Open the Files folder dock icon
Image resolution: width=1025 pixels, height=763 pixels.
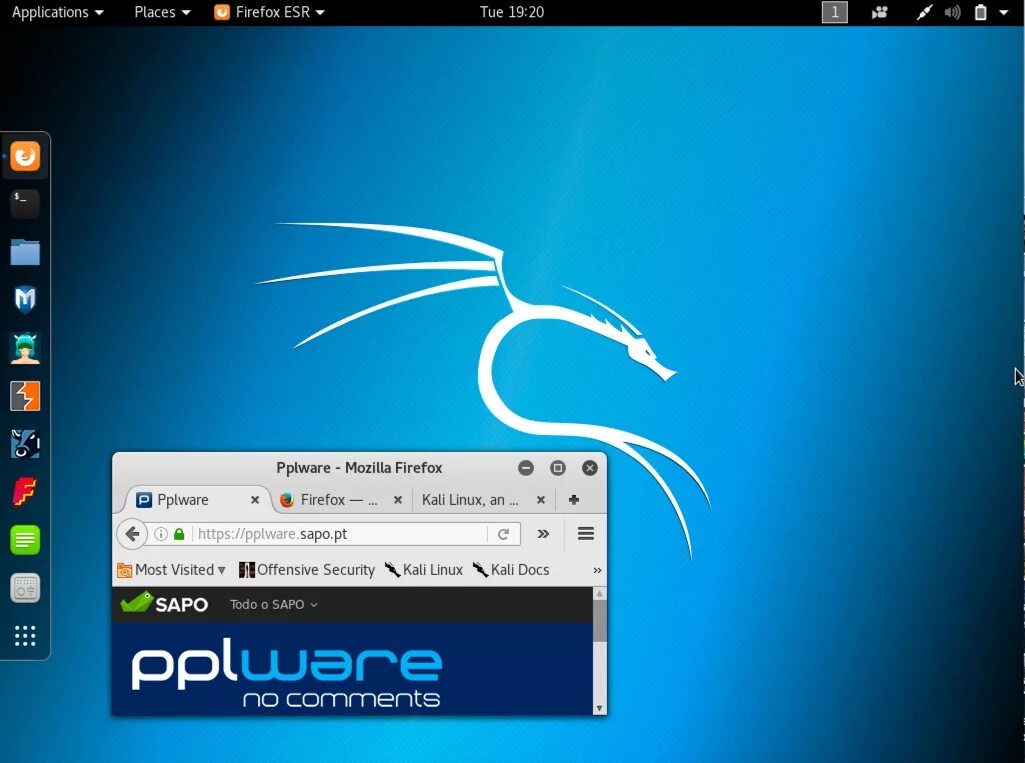(x=25, y=252)
